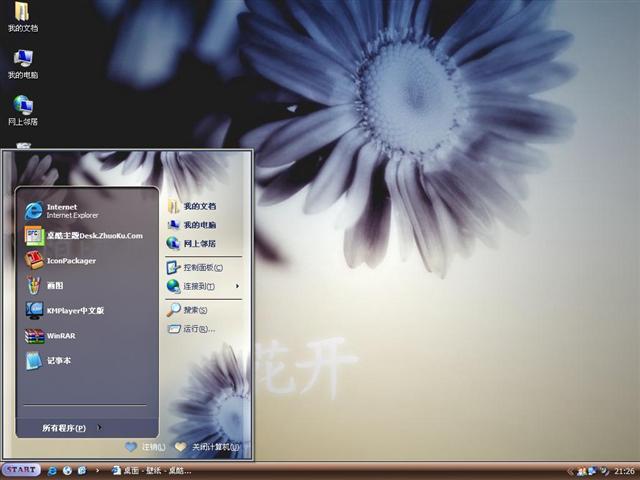640x480 pixels.
Task: Open 控制面板 in Start menu
Action: click(x=202, y=267)
